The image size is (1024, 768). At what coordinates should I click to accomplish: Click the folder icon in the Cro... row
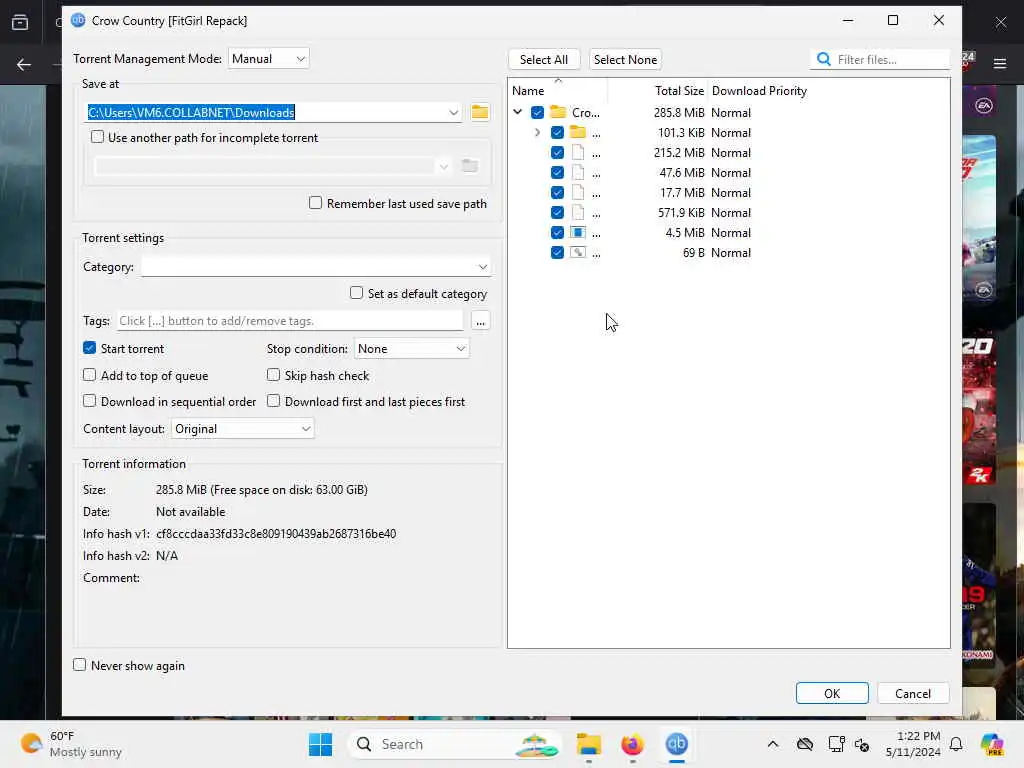pos(558,112)
